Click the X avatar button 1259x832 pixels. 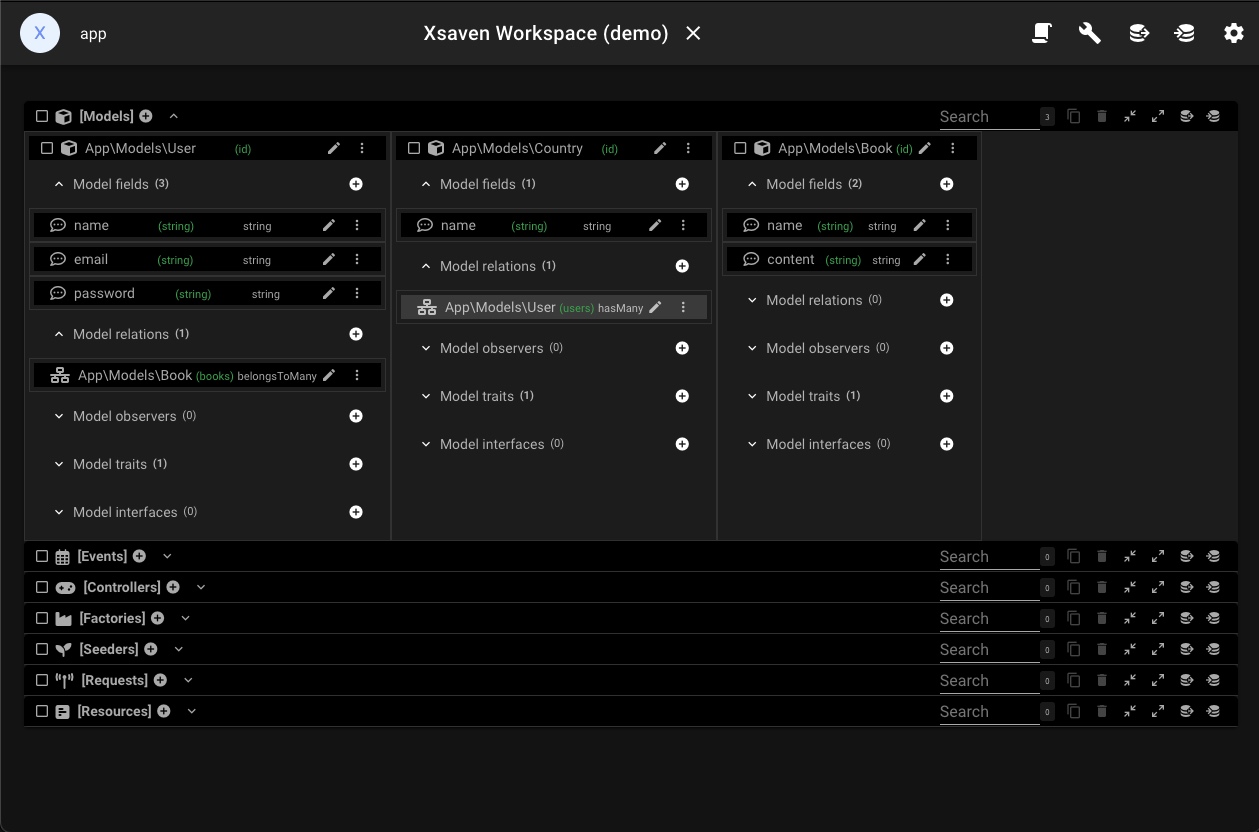[x=40, y=33]
